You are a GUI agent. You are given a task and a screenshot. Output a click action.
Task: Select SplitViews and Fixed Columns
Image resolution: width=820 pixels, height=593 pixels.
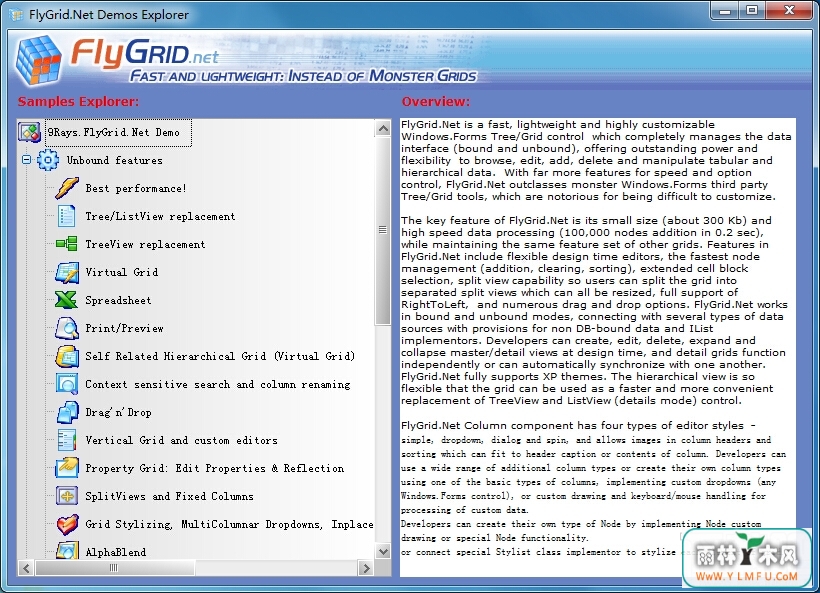pyautogui.click(x=169, y=496)
